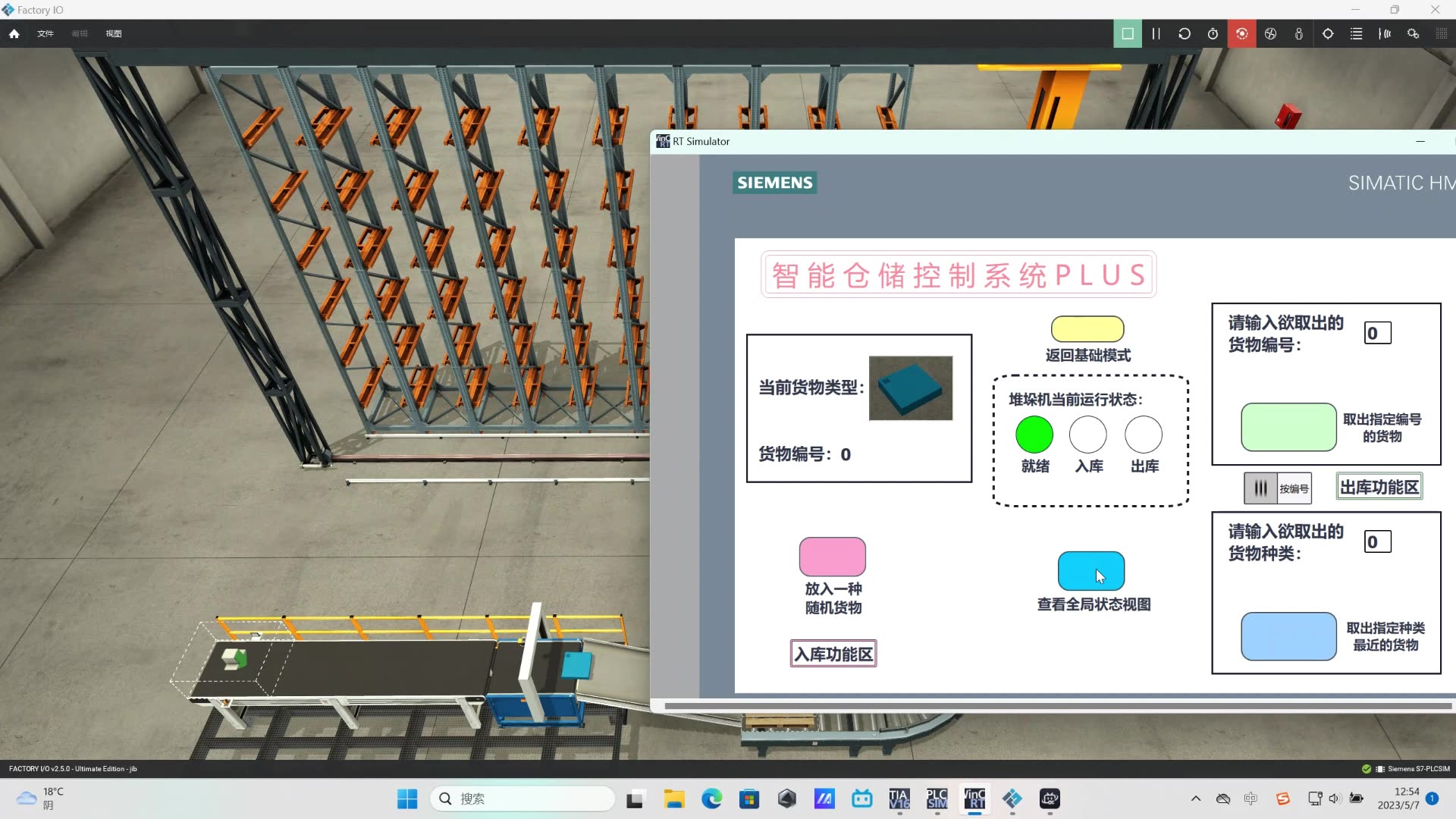The width and height of the screenshot is (1456, 819).
Task: Click the 就绪 status indicator light
Action: tap(1034, 435)
